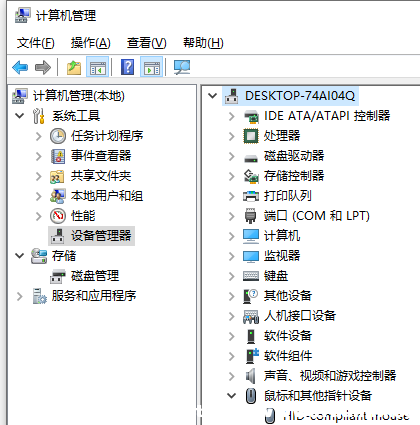This screenshot has width=420, height=425.
Task: Click the scan for hardware changes icon
Action: click(x=182, y=67)
